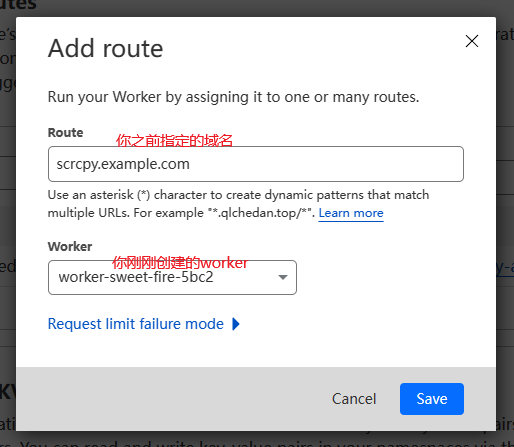
Task: Click the red Chinese annotation above Route field
Action: point(174,140)
